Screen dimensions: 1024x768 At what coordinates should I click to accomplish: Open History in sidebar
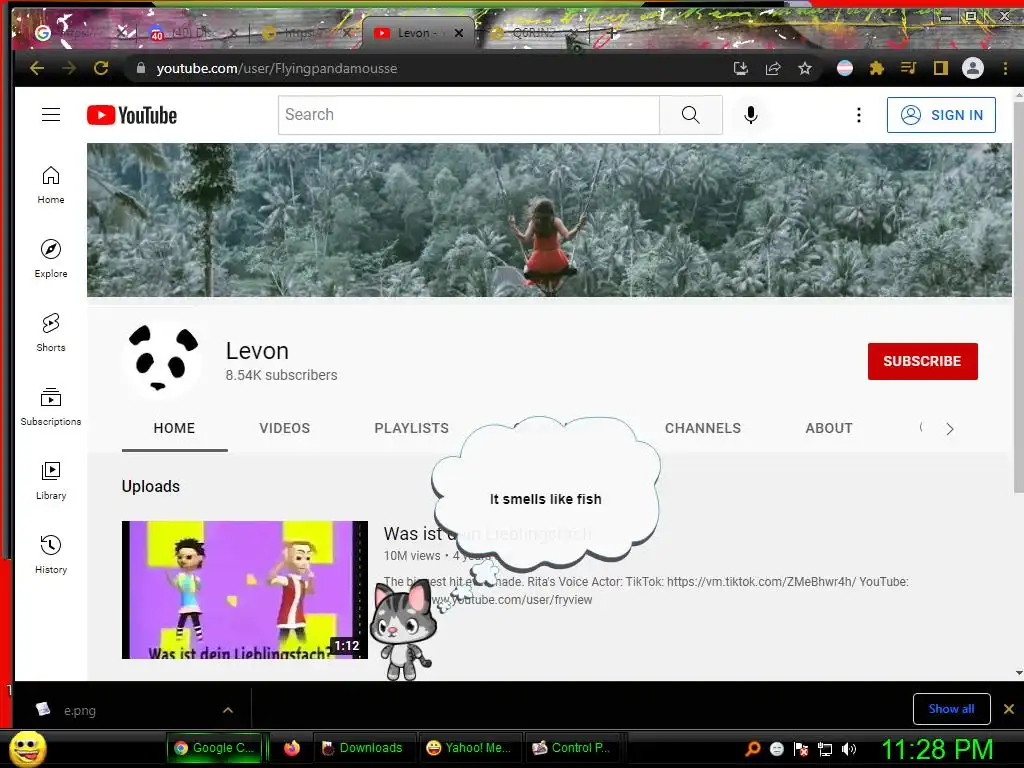pyautogui.click(x=51, y=554)
